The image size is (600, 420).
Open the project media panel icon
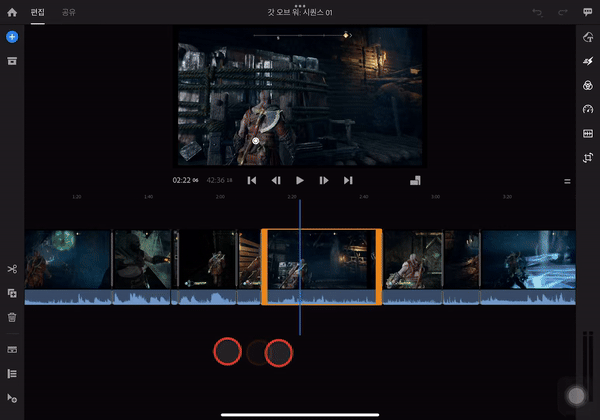[x=12, y=61]
